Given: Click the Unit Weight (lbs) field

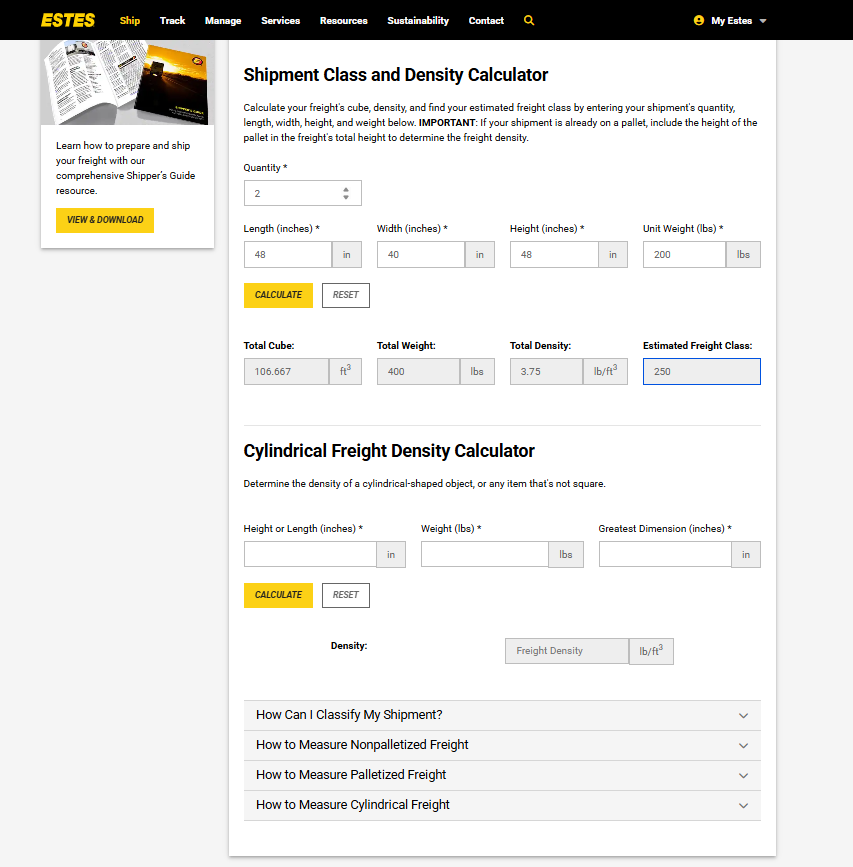Looking at the screenshot, I should click(684, 254).
